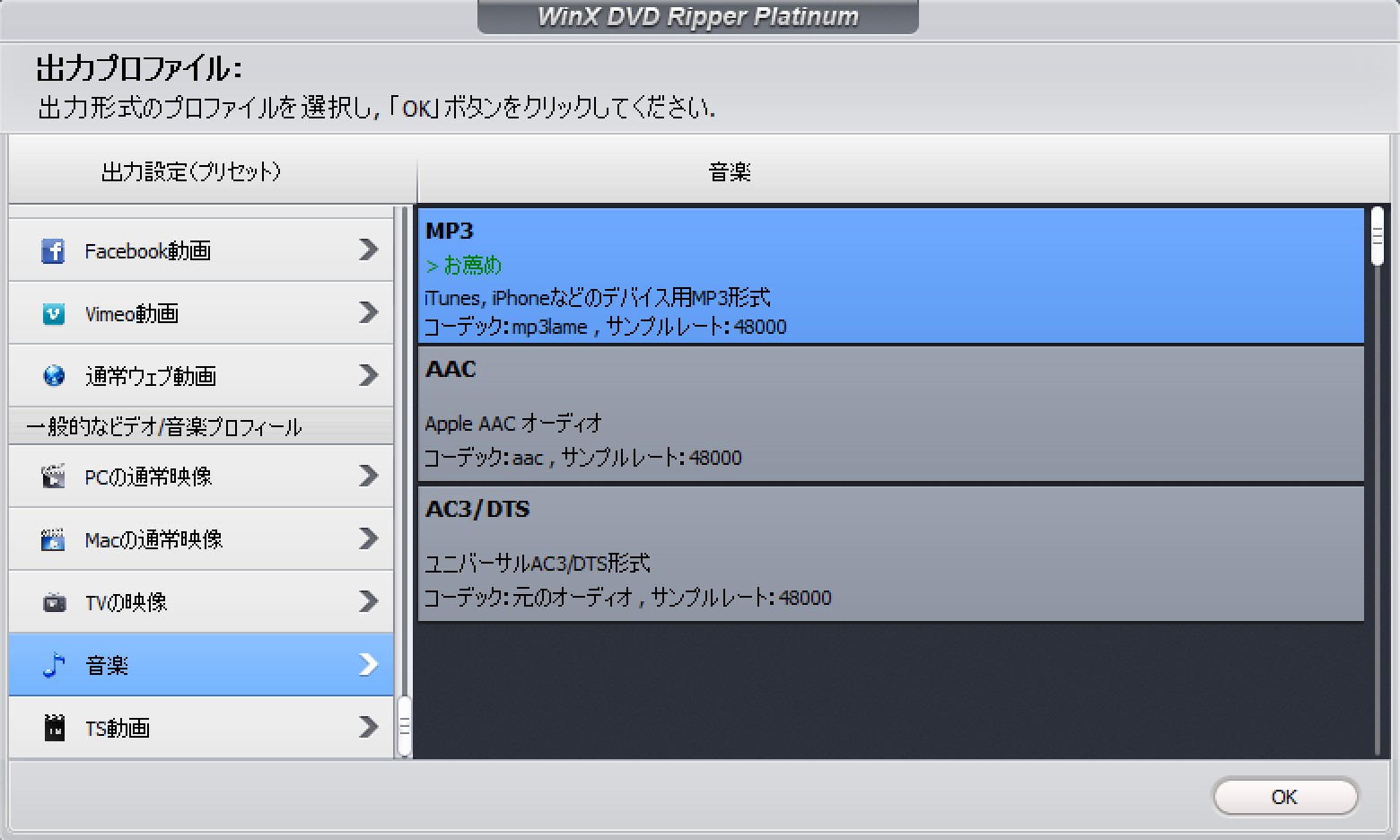
Task: Click the WinX DVD Ripper Platinum title
Action: point(698,17)
